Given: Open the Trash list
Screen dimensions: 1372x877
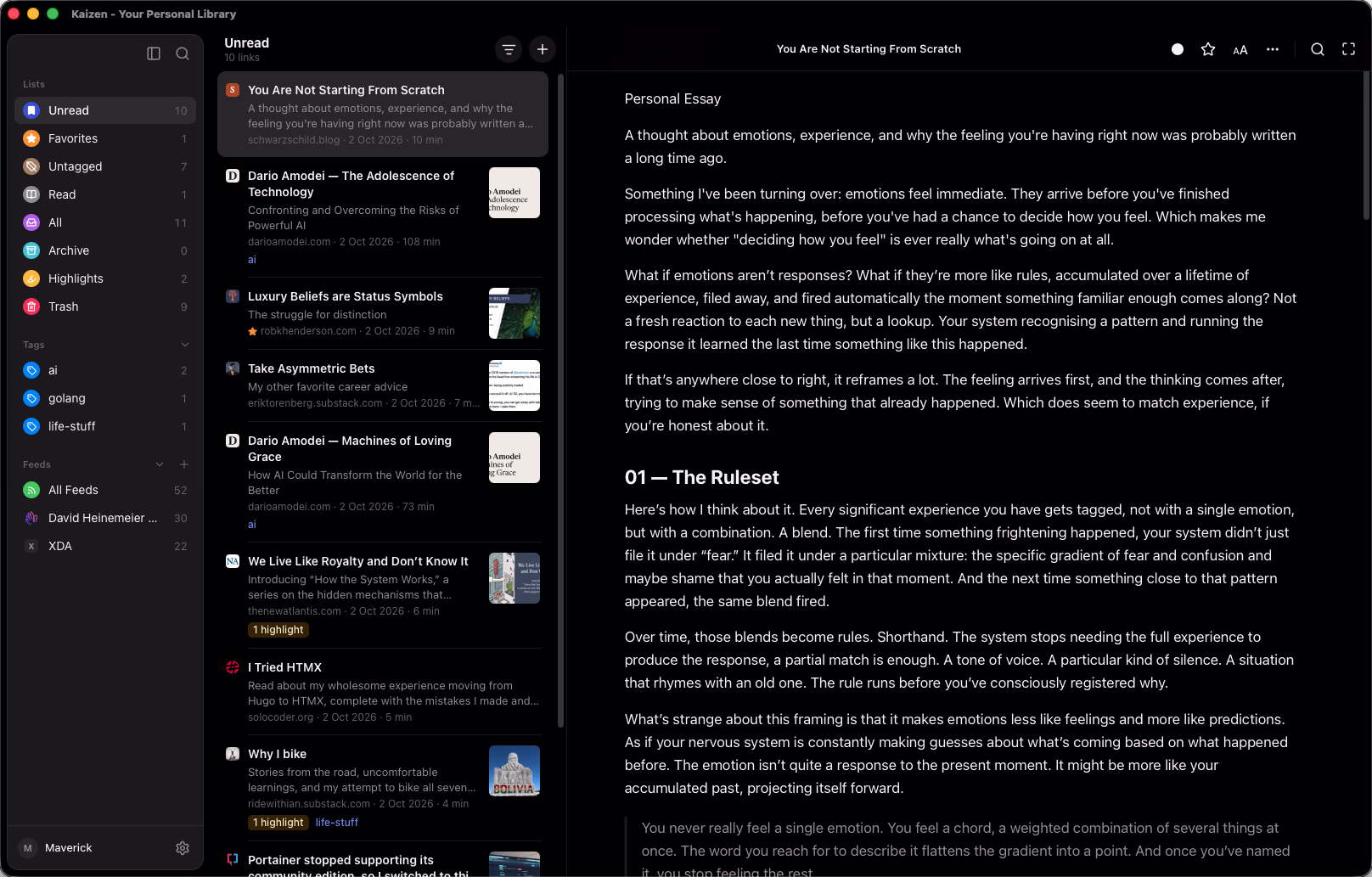Looking at the screenshot, I should [x=105, y=306].
